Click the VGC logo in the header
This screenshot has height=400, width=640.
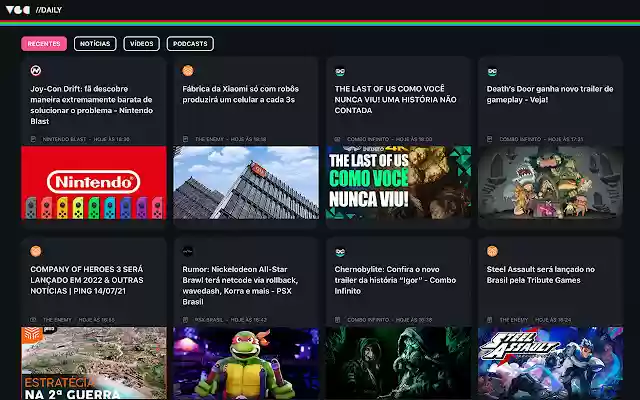tap(18, 10)
